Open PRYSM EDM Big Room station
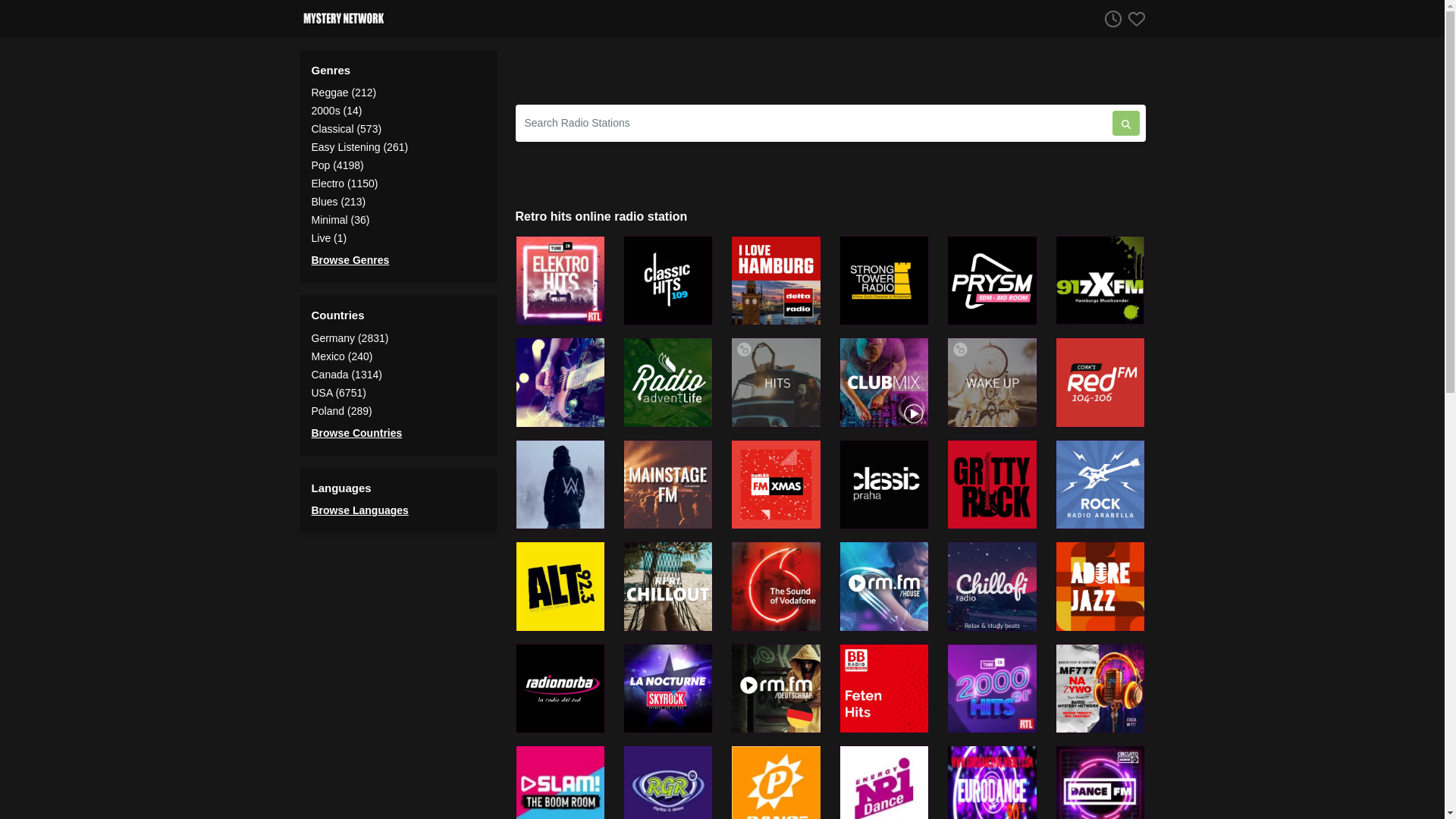 tap(992, 281)
